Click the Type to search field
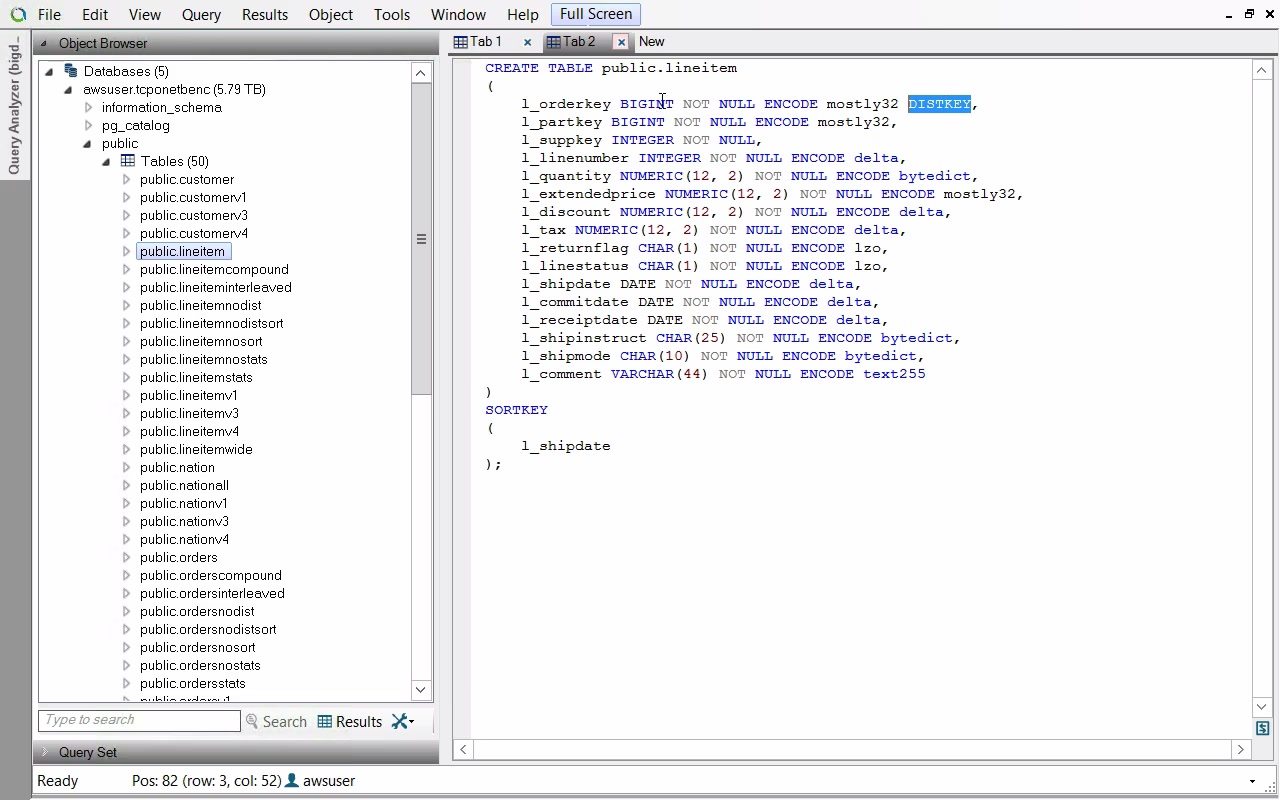1280x800 pixels. pos(139,720)
